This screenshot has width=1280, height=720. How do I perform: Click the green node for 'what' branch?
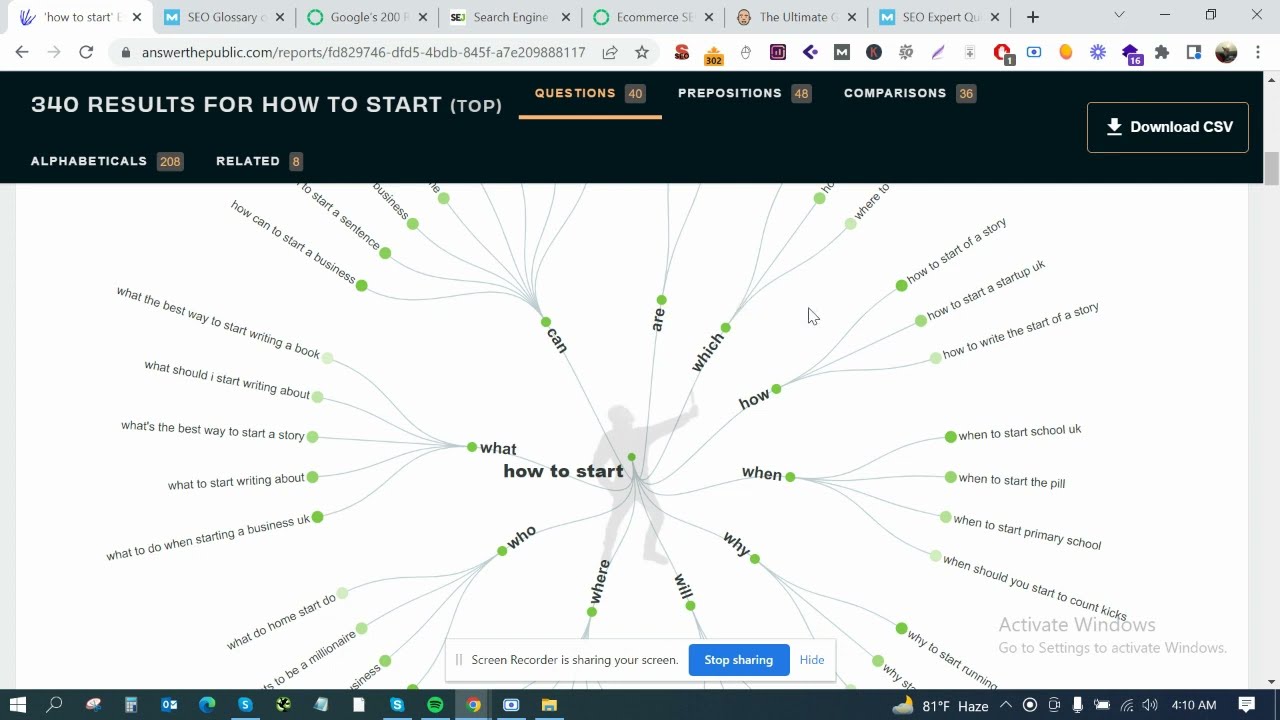(x=472, y=447)
